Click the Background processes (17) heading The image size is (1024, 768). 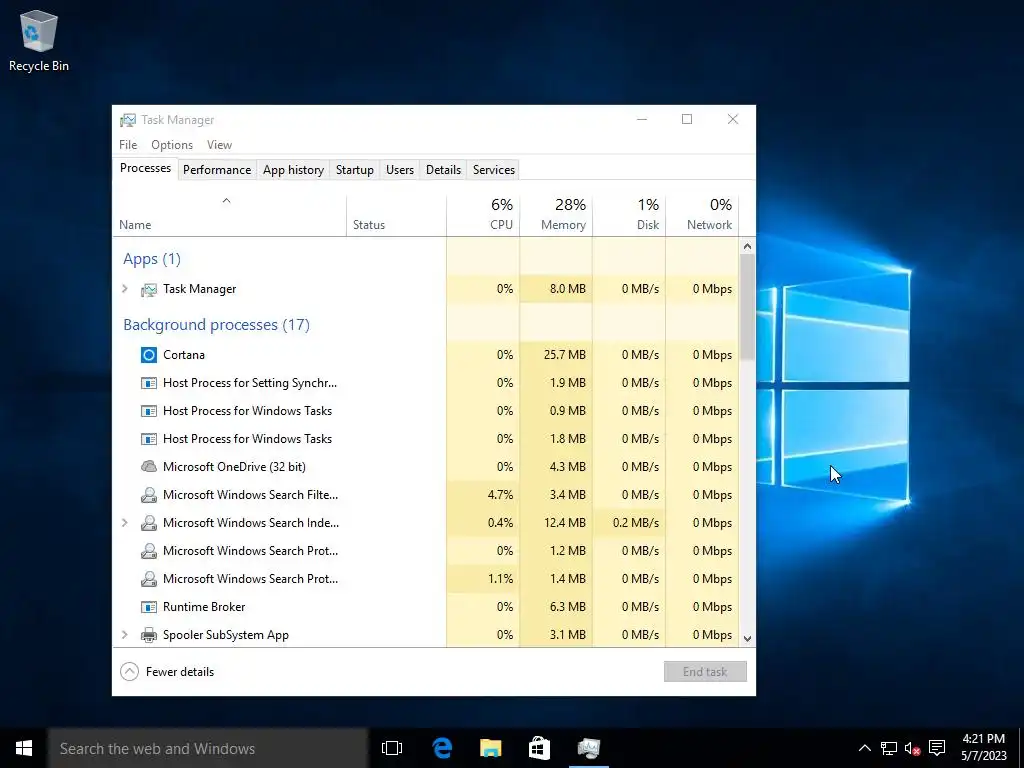(216, 325)
